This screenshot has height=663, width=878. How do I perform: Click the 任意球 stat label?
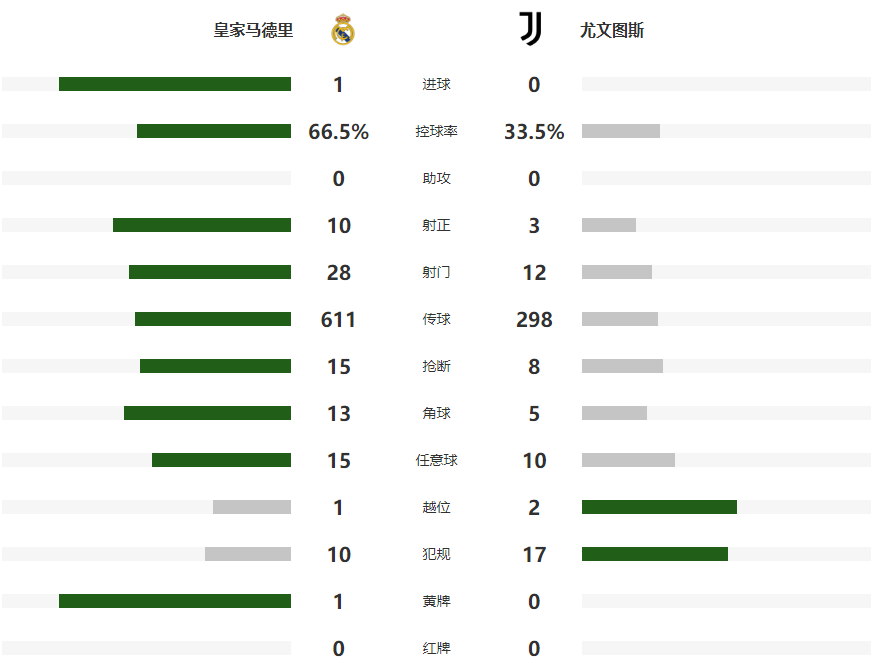coord(436,461)
